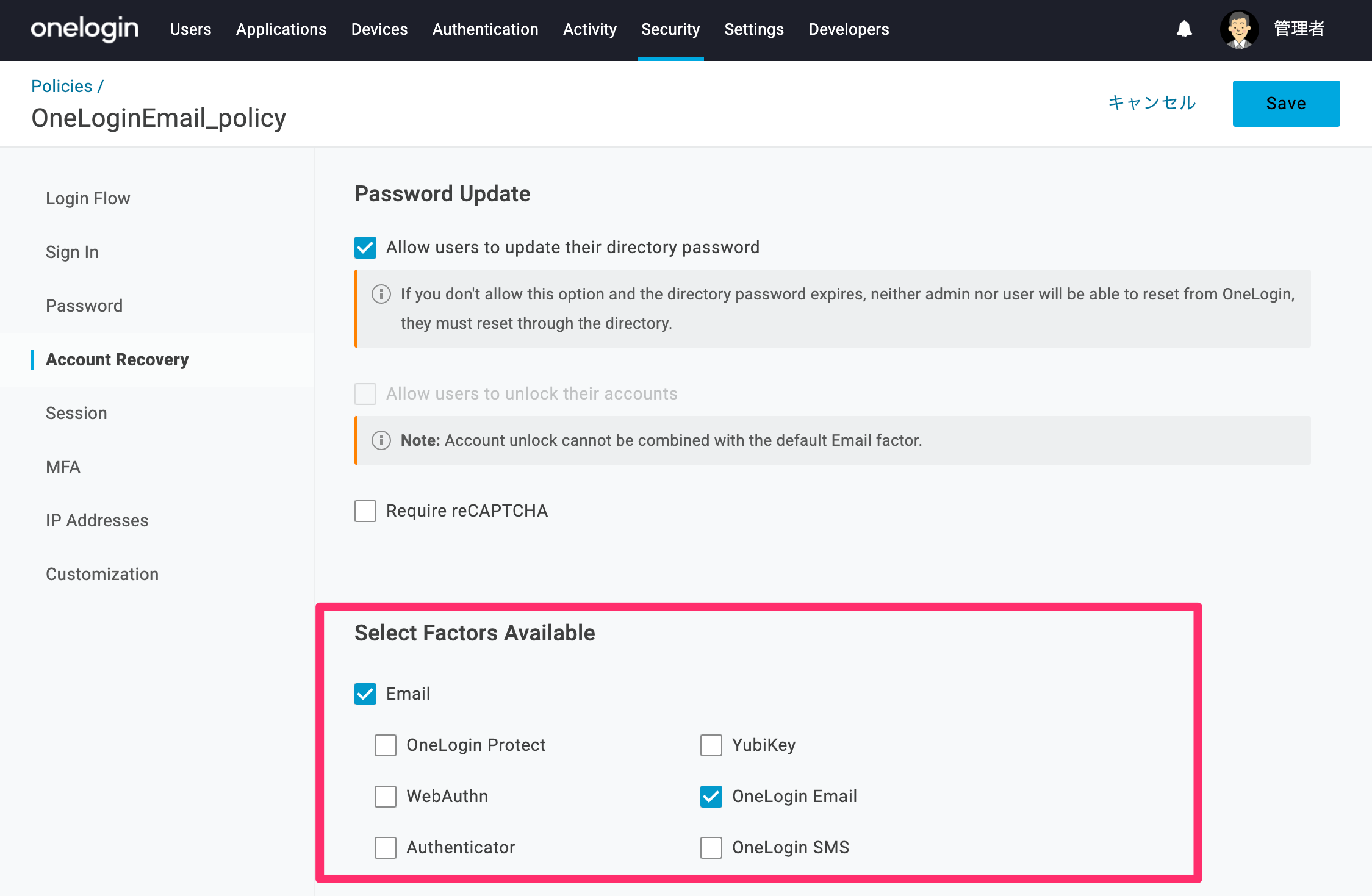Enable the OneLogin Protect factor

click(x=386, y=745)
